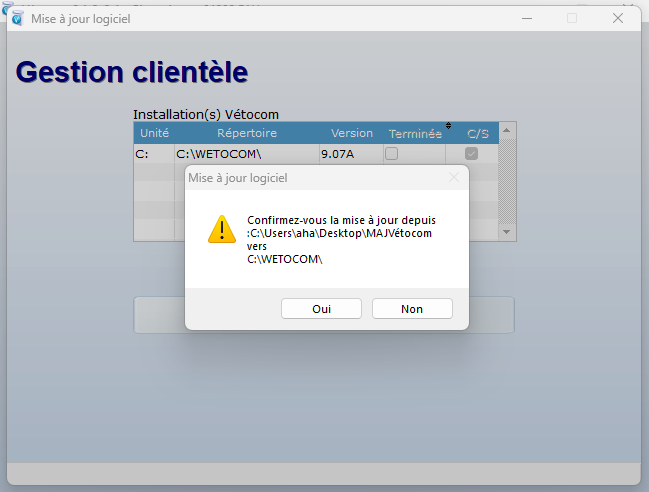The height and width of the screenshot is (492, 649).
Task: Click the Version column header
Action: tap(352, 133)
